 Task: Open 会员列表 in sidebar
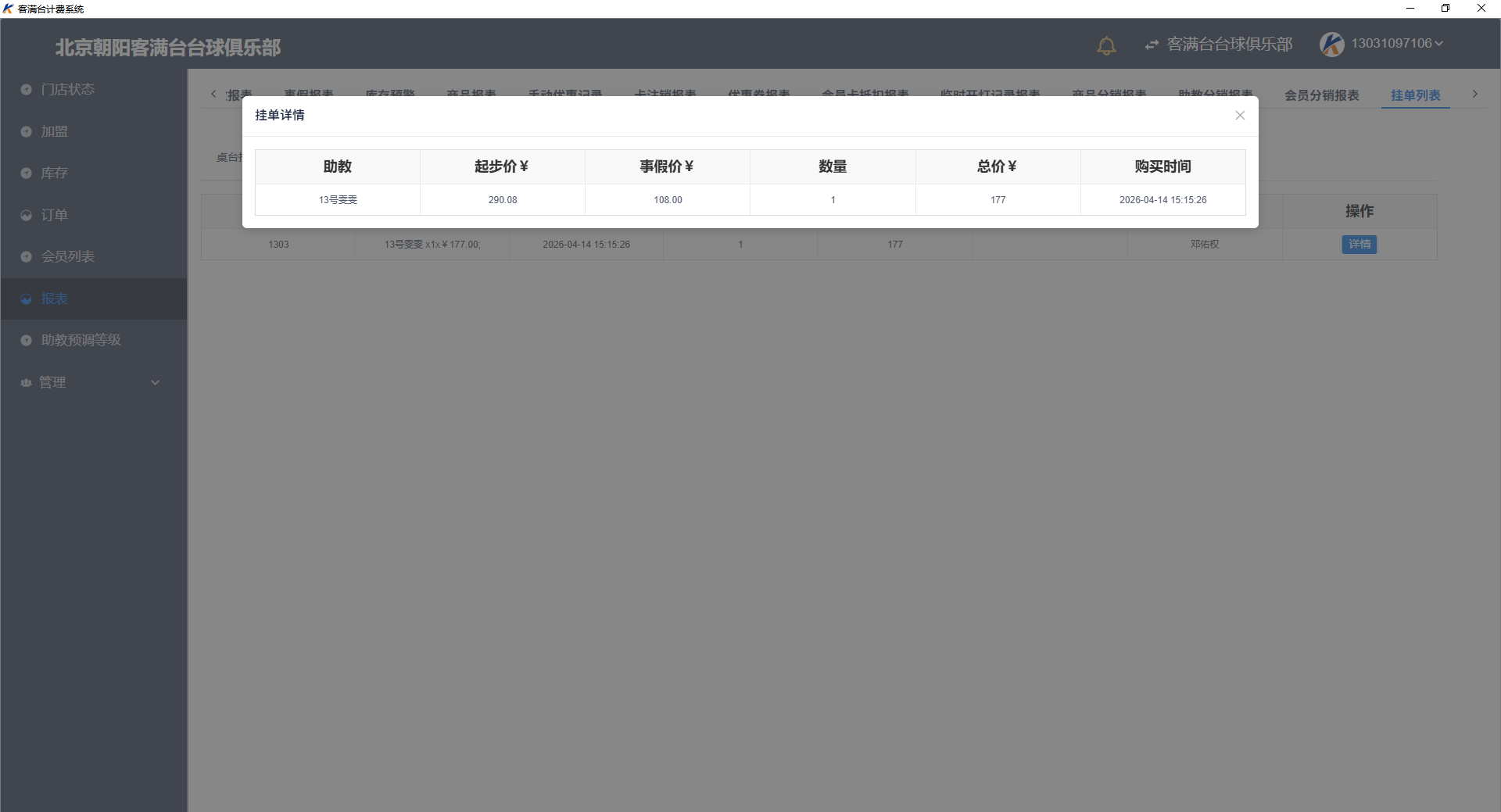pos(94,256)
